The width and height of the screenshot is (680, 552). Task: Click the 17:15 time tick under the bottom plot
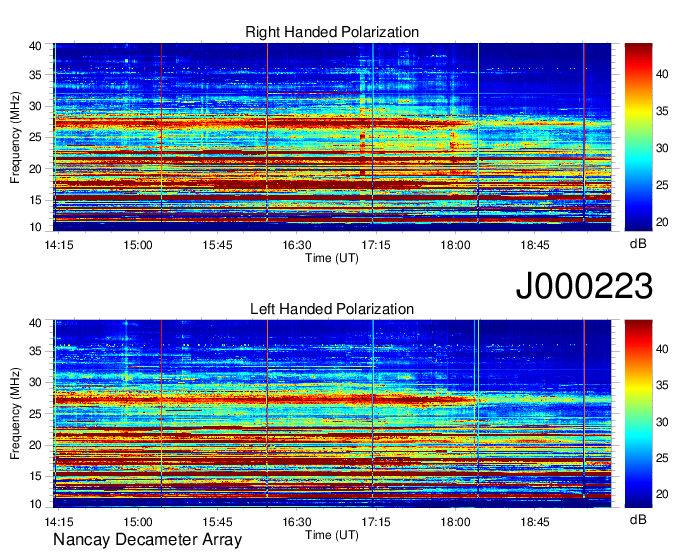tap(376, 522)
